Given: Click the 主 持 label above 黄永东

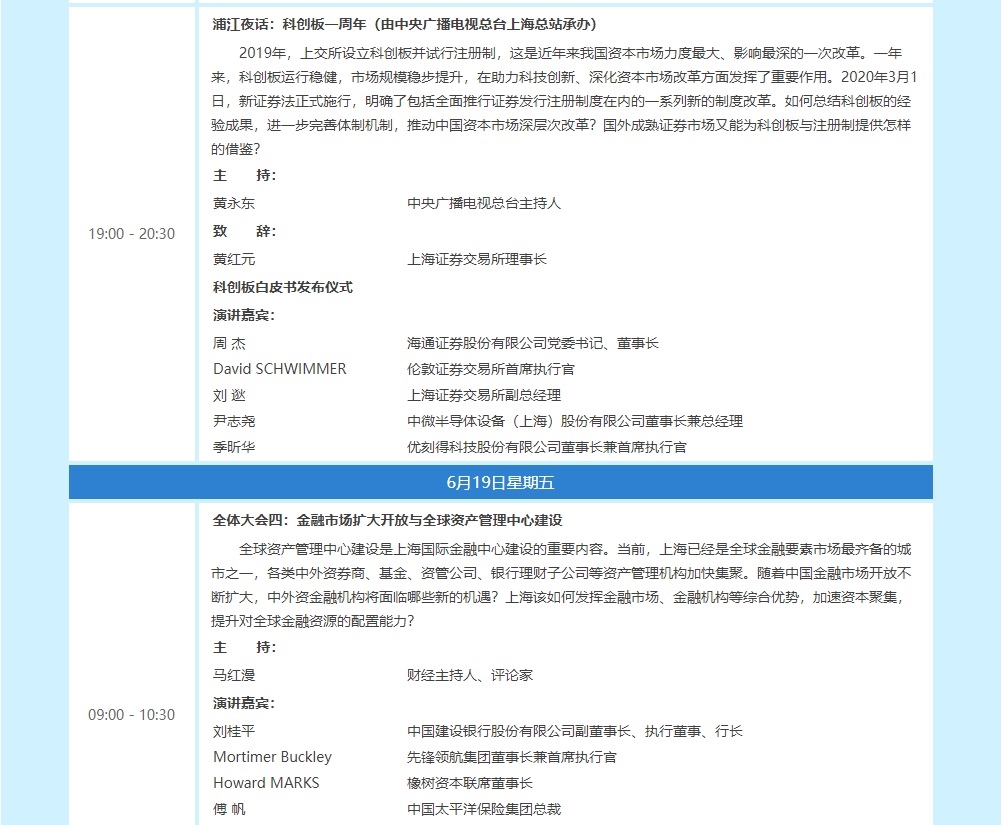Looking at the screenshot, I should [245, 175].
